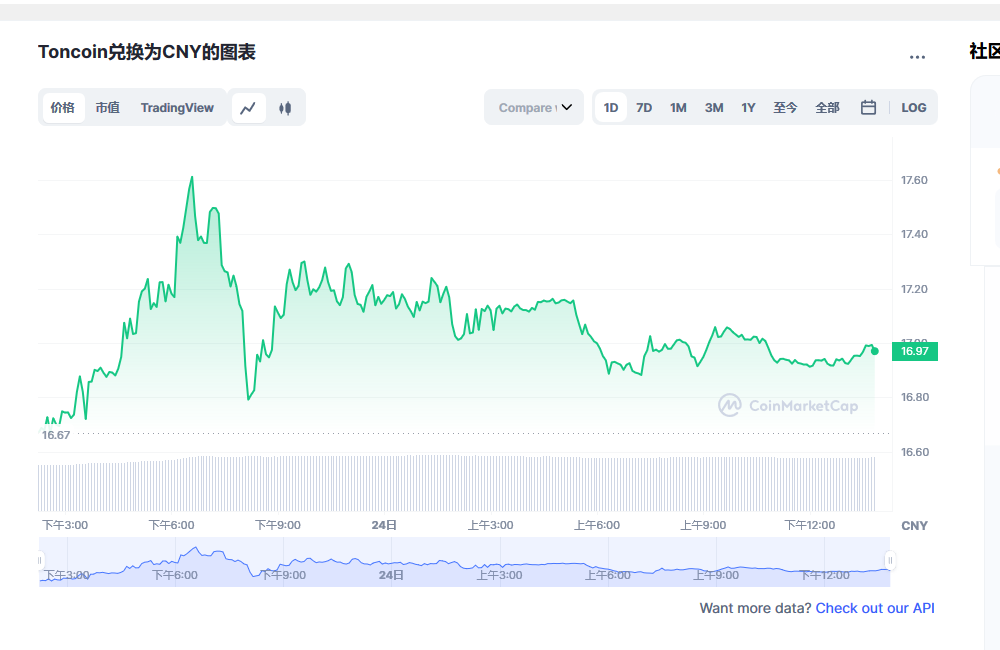Switch to line chart view icon

coord(248,108)
